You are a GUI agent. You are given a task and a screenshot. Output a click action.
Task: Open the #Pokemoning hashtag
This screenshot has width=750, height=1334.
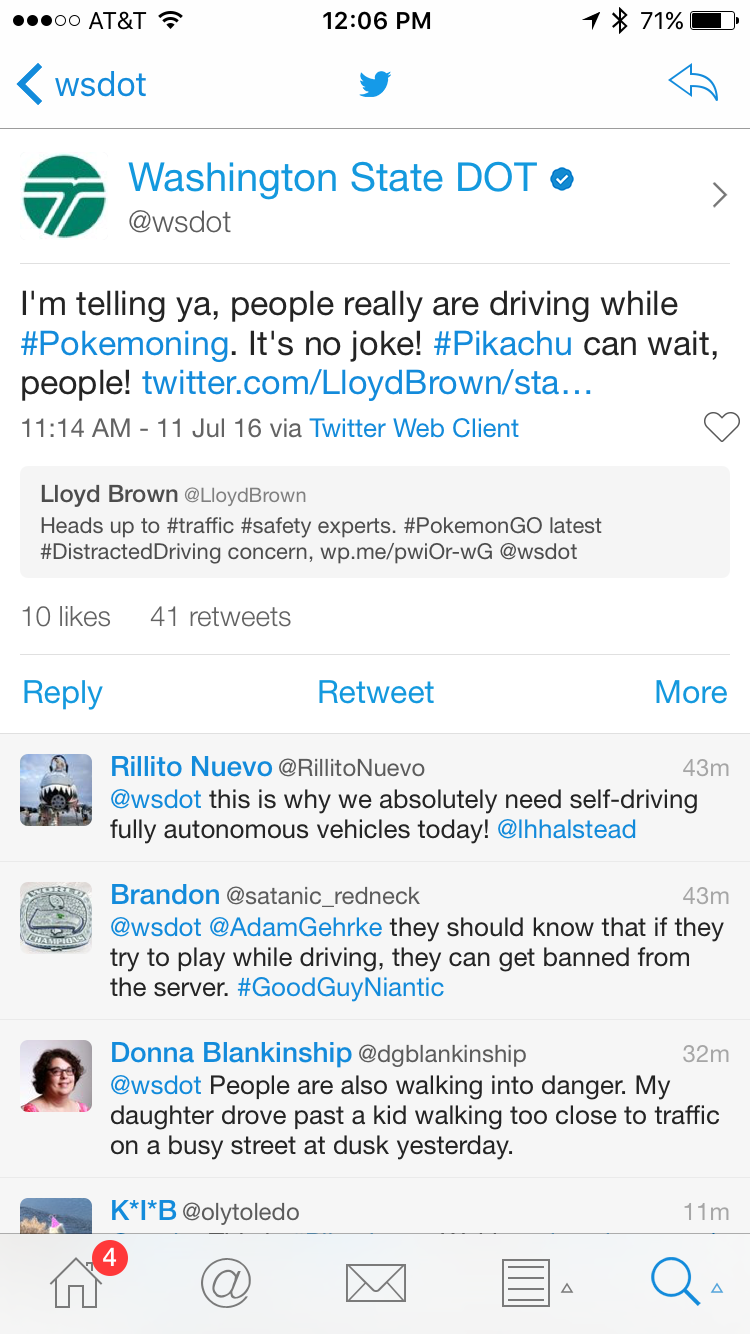[x=124, y=343]
